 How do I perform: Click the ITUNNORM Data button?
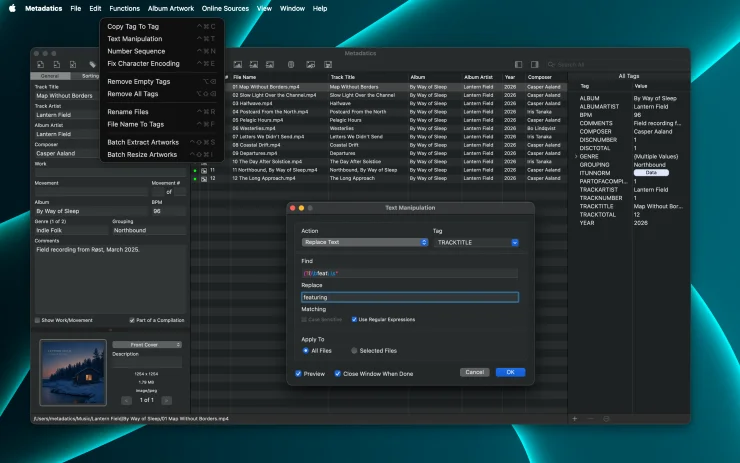click(651, 173)
